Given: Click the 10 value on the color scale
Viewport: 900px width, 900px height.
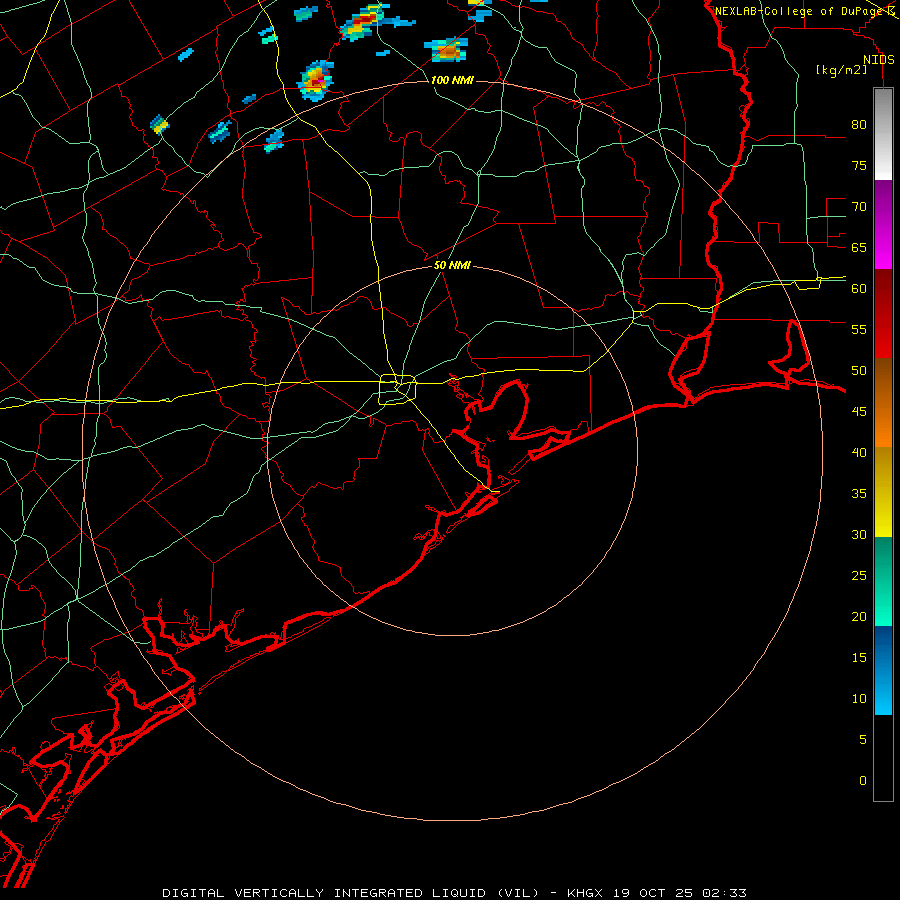Looking at the screenshot, I should tap(859, 699).
